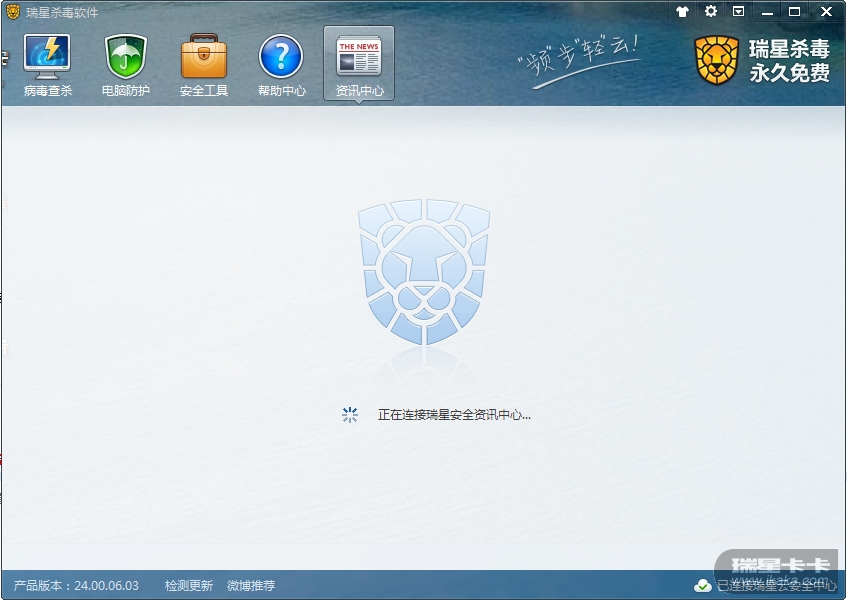The height and width of the screenshot is (600, 847).
Task: Open the 帮助中心 help section
Action: coord(281,65)
